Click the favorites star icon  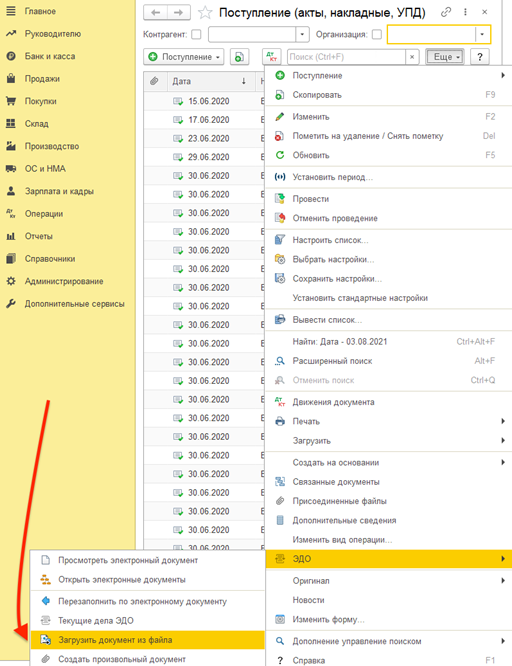[205, 13]
